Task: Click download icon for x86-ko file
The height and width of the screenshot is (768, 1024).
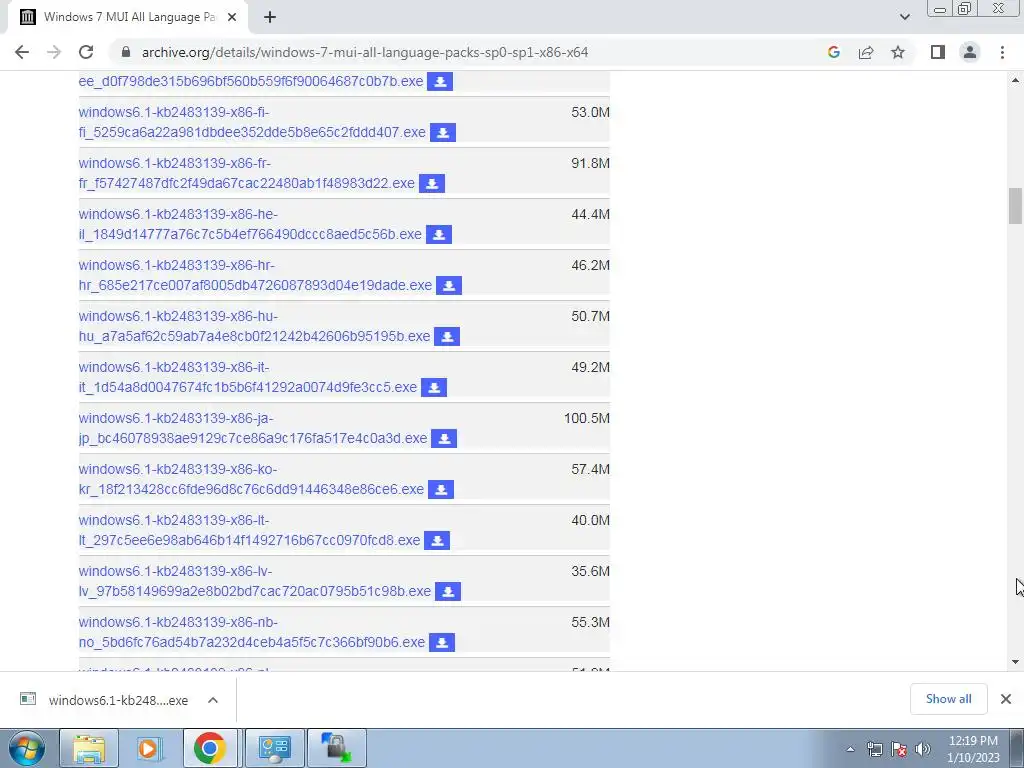Action: [441, 489]
